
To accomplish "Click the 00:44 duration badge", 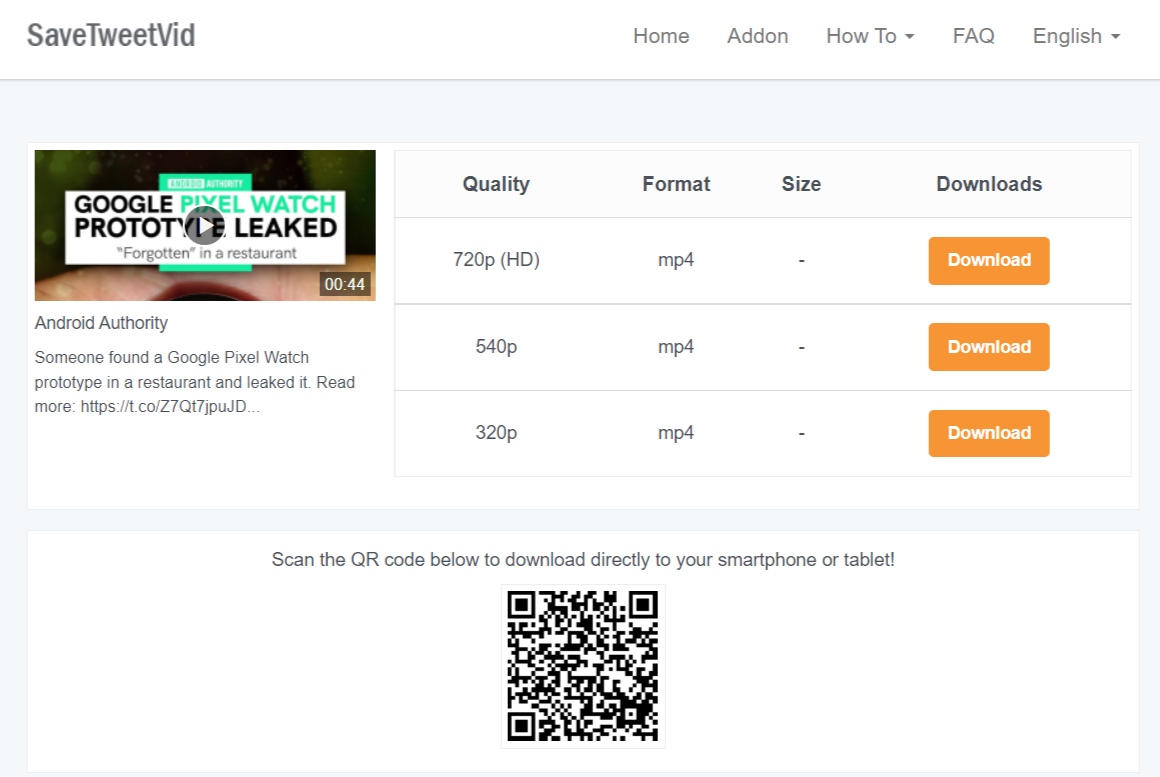I will pos(345,284).
